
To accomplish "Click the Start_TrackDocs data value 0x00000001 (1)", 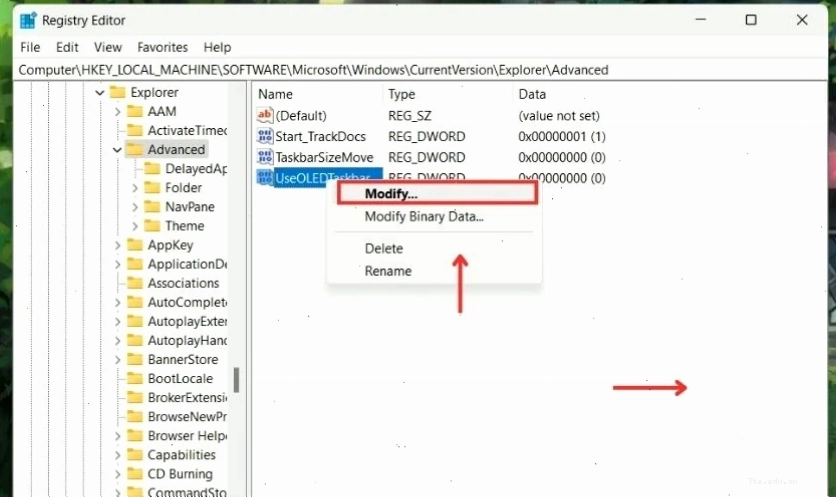I will tap(562, 136).
